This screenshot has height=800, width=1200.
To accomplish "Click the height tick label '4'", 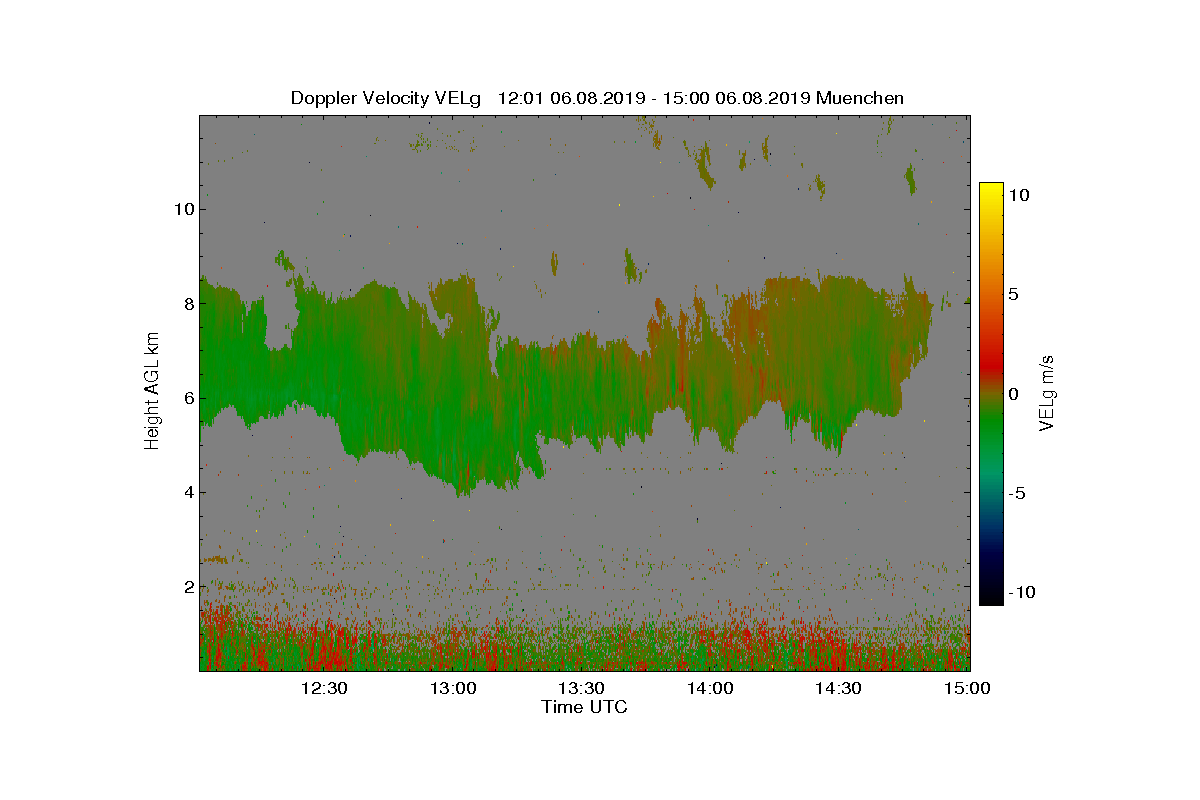I will click(x=187, y=492).
